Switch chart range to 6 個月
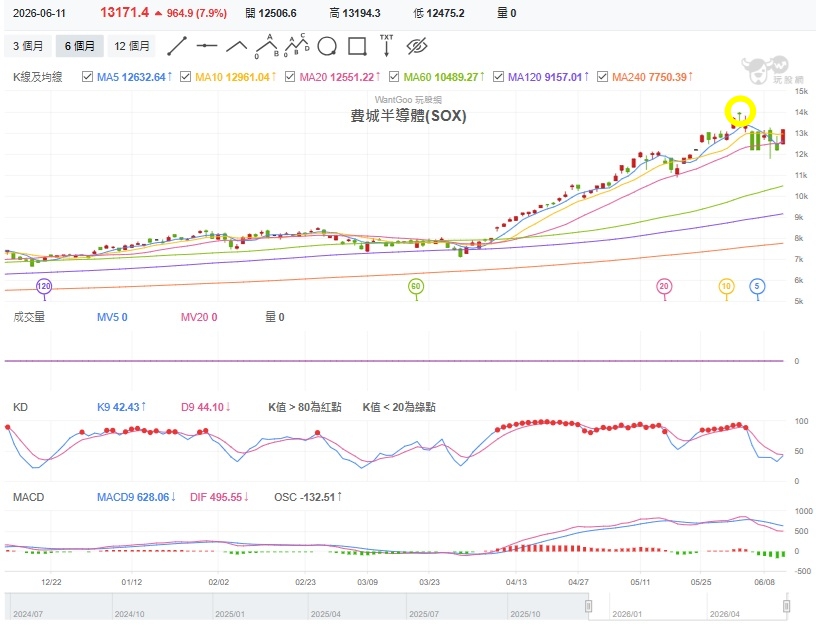816x625 pixels. [80, 46]
